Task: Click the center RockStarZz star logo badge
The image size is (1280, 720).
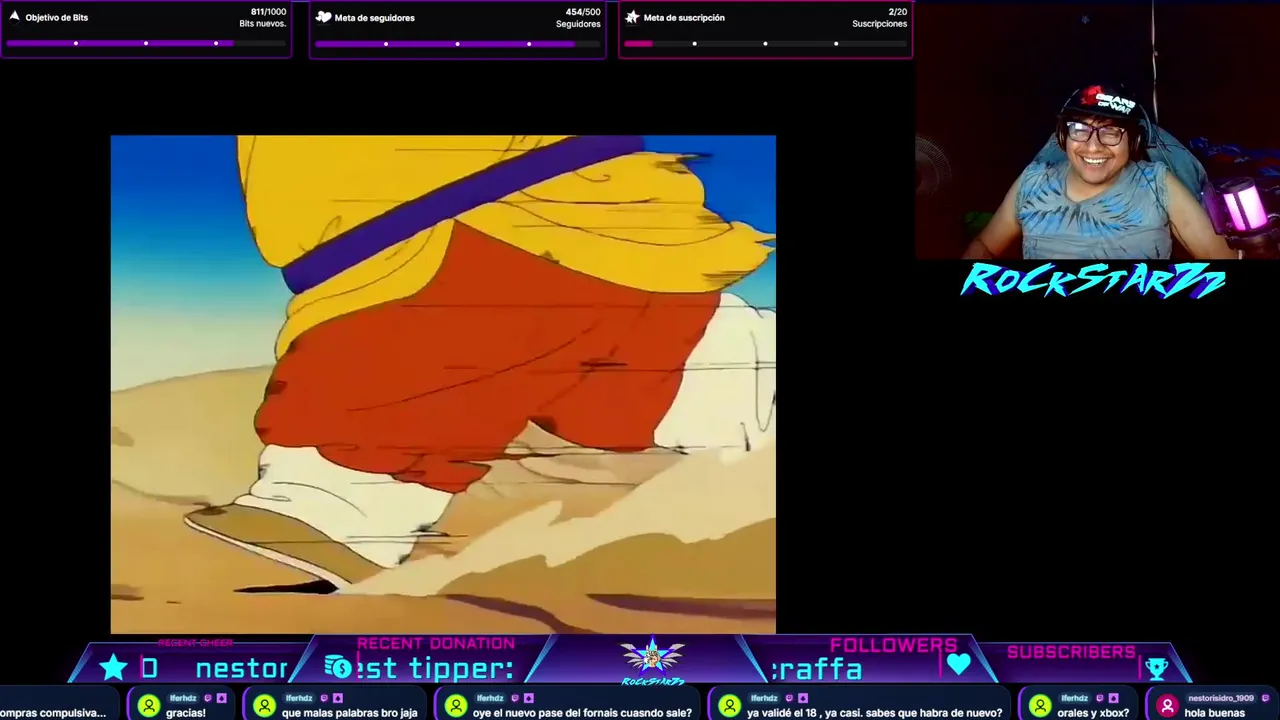Action: (x=652, y=660)
